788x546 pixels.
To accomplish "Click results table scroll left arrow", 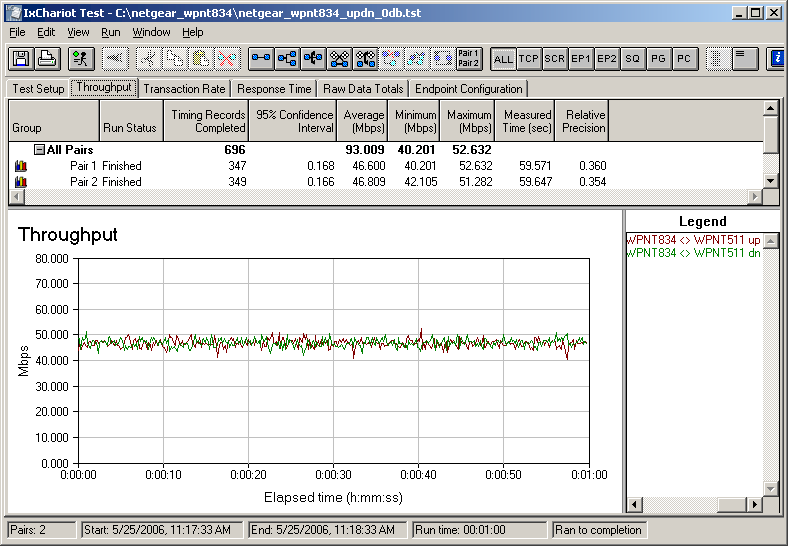I will point(17,197).
